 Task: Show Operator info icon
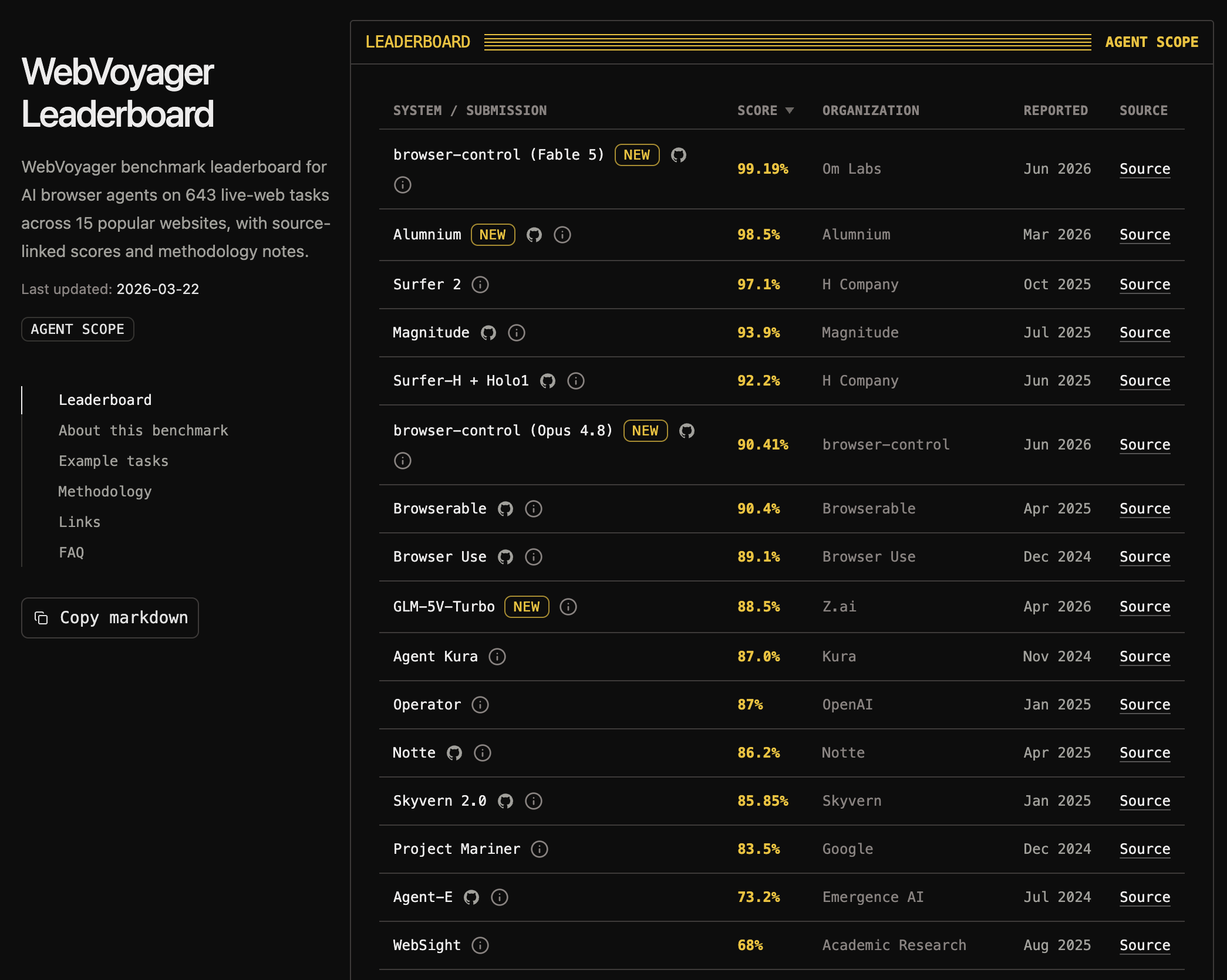point(480,705)
